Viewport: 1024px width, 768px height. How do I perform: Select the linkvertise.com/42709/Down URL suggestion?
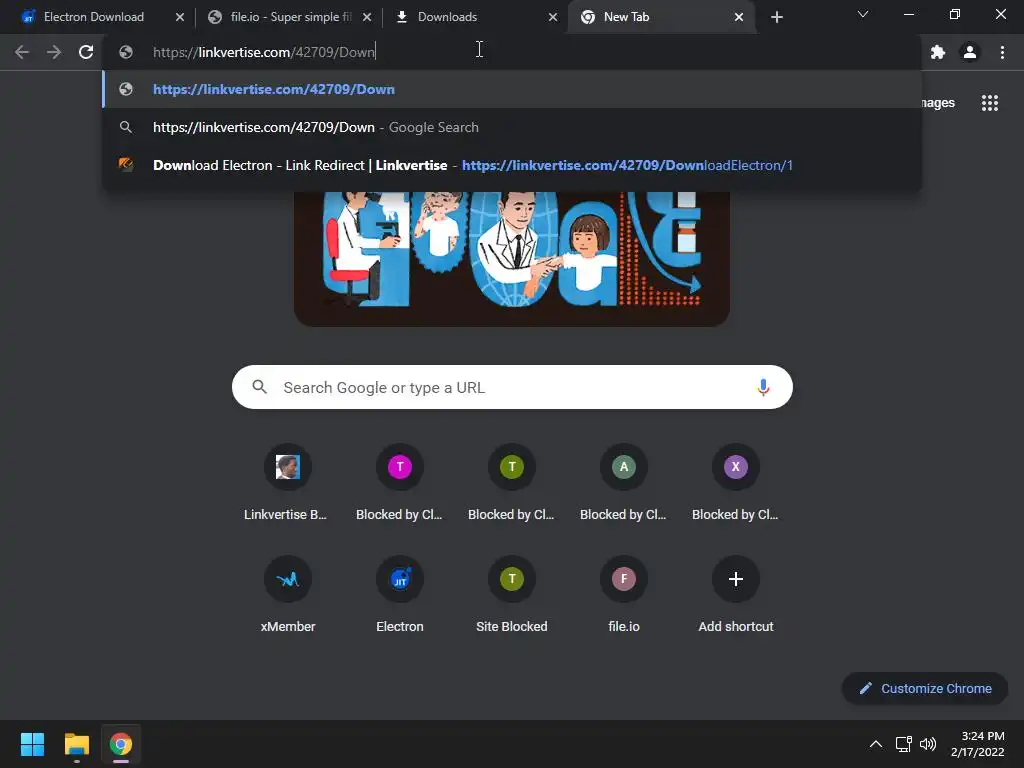[x=512, y=89]
